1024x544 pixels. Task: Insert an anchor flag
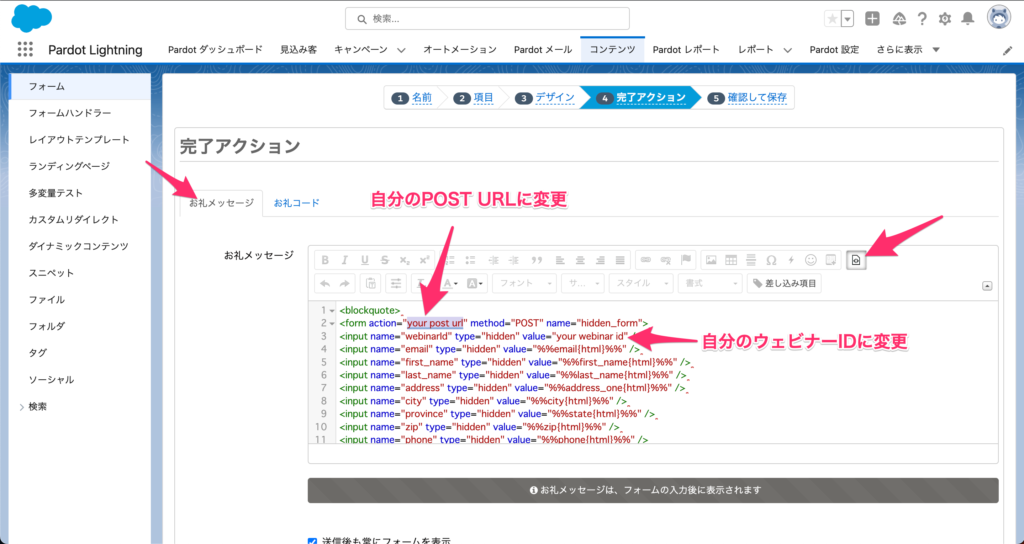[x=686, y=260]
